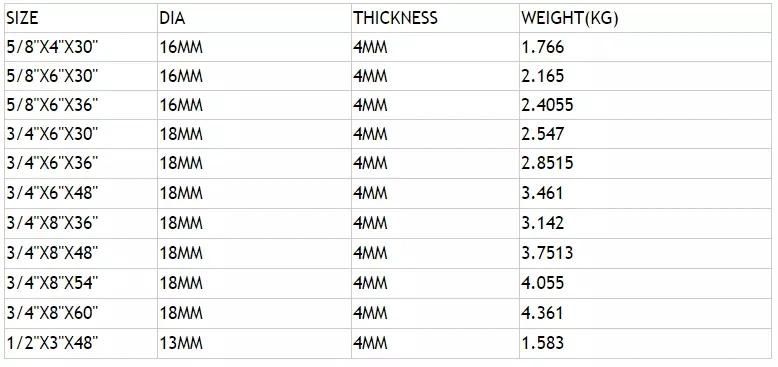
Task: Select the SIZE column header cell
Action: (81, 18)
